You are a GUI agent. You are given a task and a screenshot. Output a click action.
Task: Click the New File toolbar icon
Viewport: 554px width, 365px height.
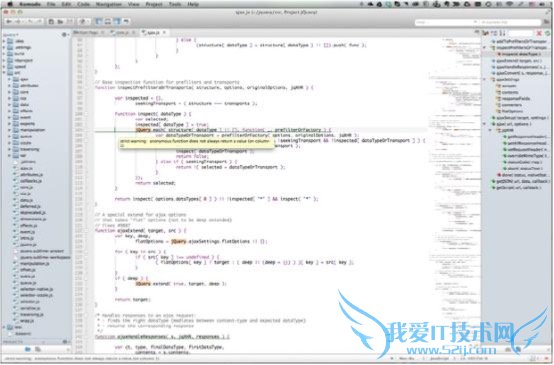pos(51,22)
